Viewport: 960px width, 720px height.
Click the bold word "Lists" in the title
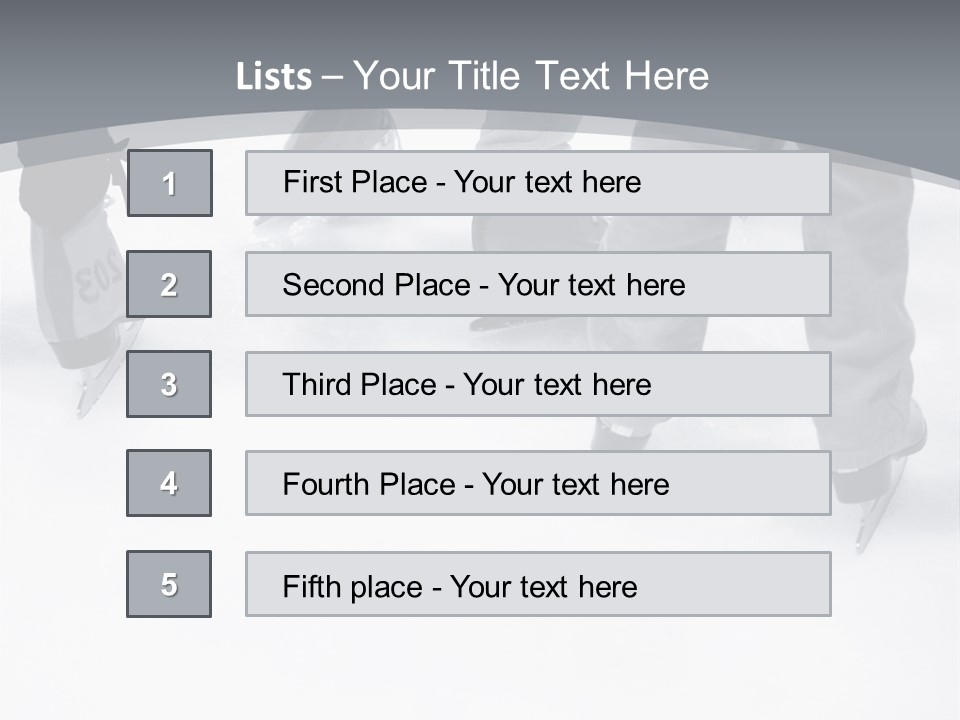pos(273,77)
